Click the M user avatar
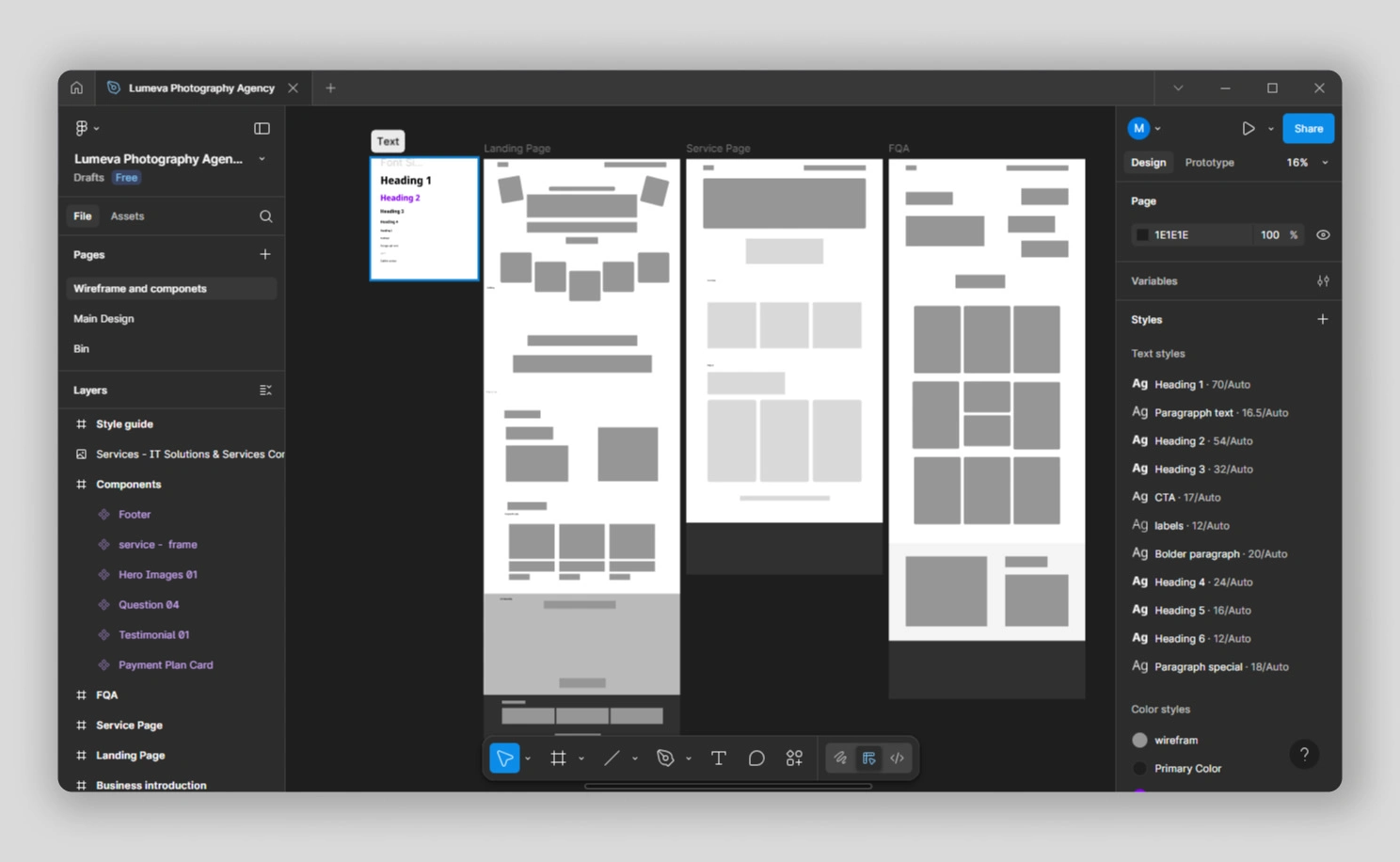This screenshot has height=862, width=1400. [1138, 128]
